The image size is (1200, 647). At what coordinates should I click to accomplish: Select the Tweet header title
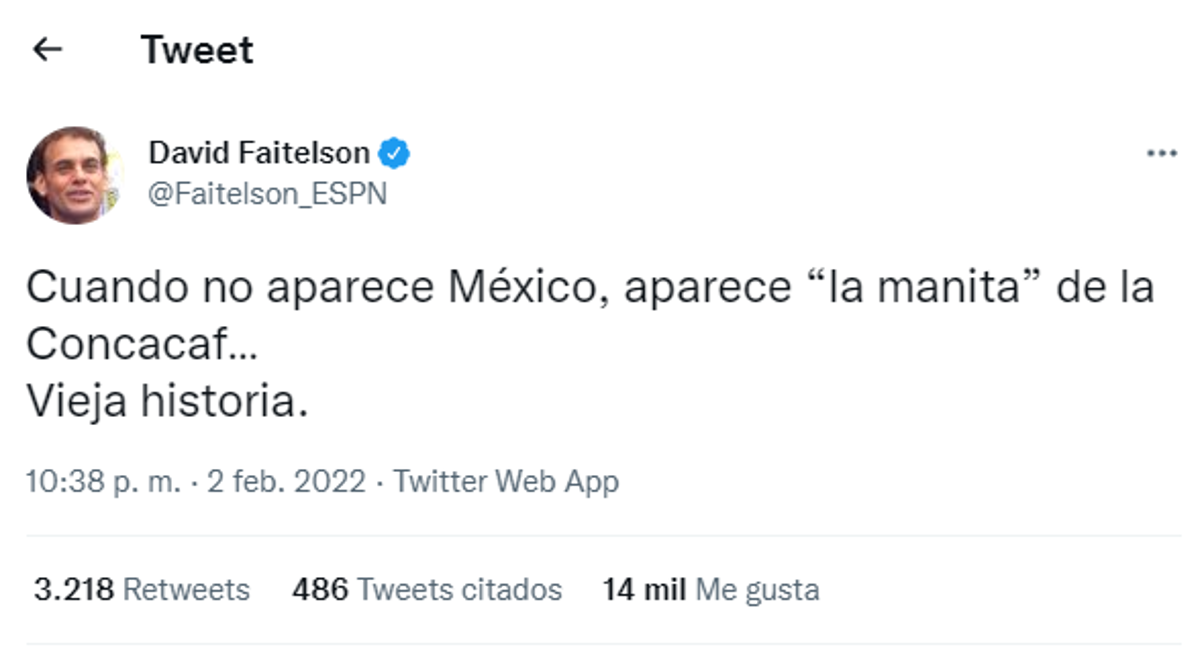(x=196, y=48)
